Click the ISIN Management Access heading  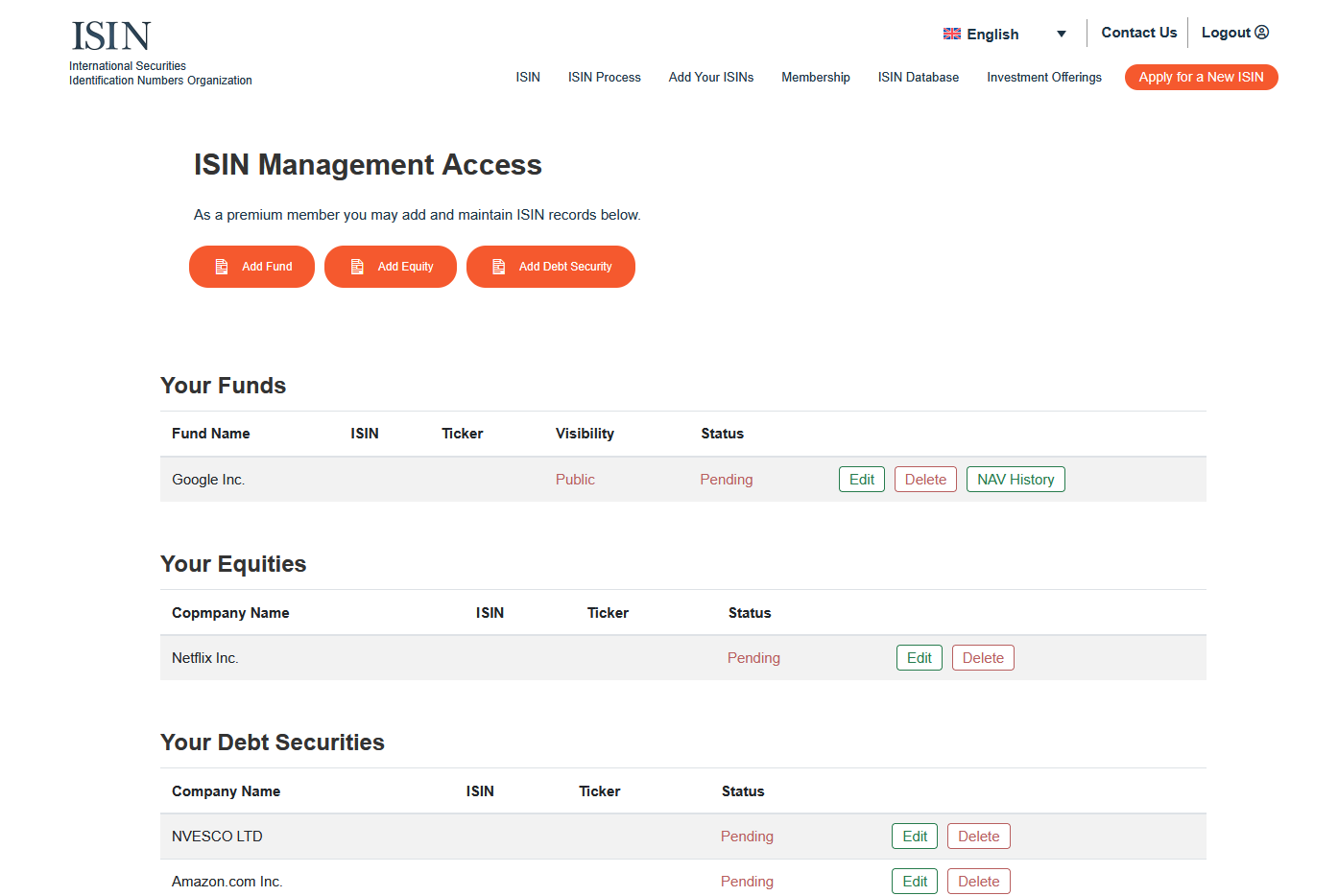[368, 165]
